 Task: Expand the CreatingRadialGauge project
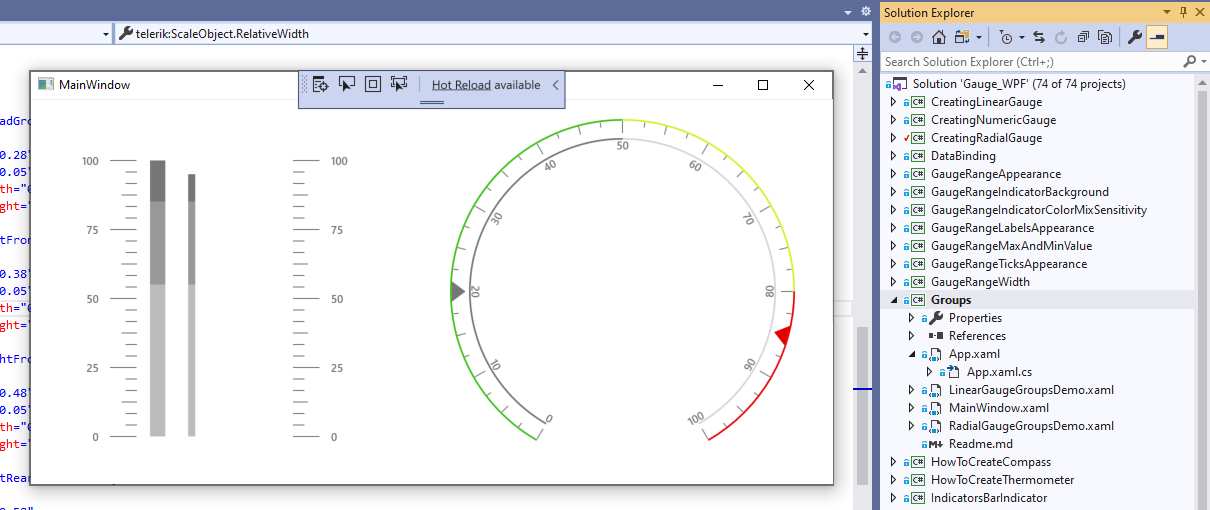point(894,138)
